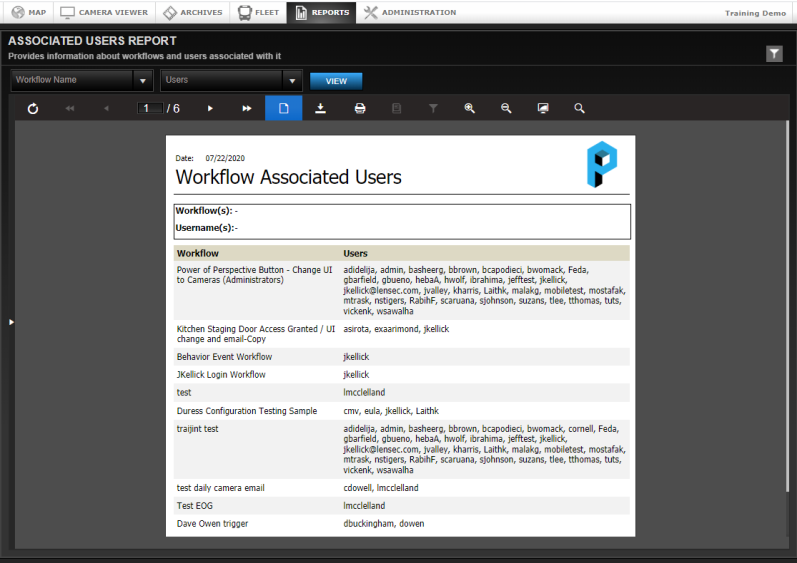Go to the Fleet tab
Viewport: 797px width, 563px height.
[x=258, y=12]
